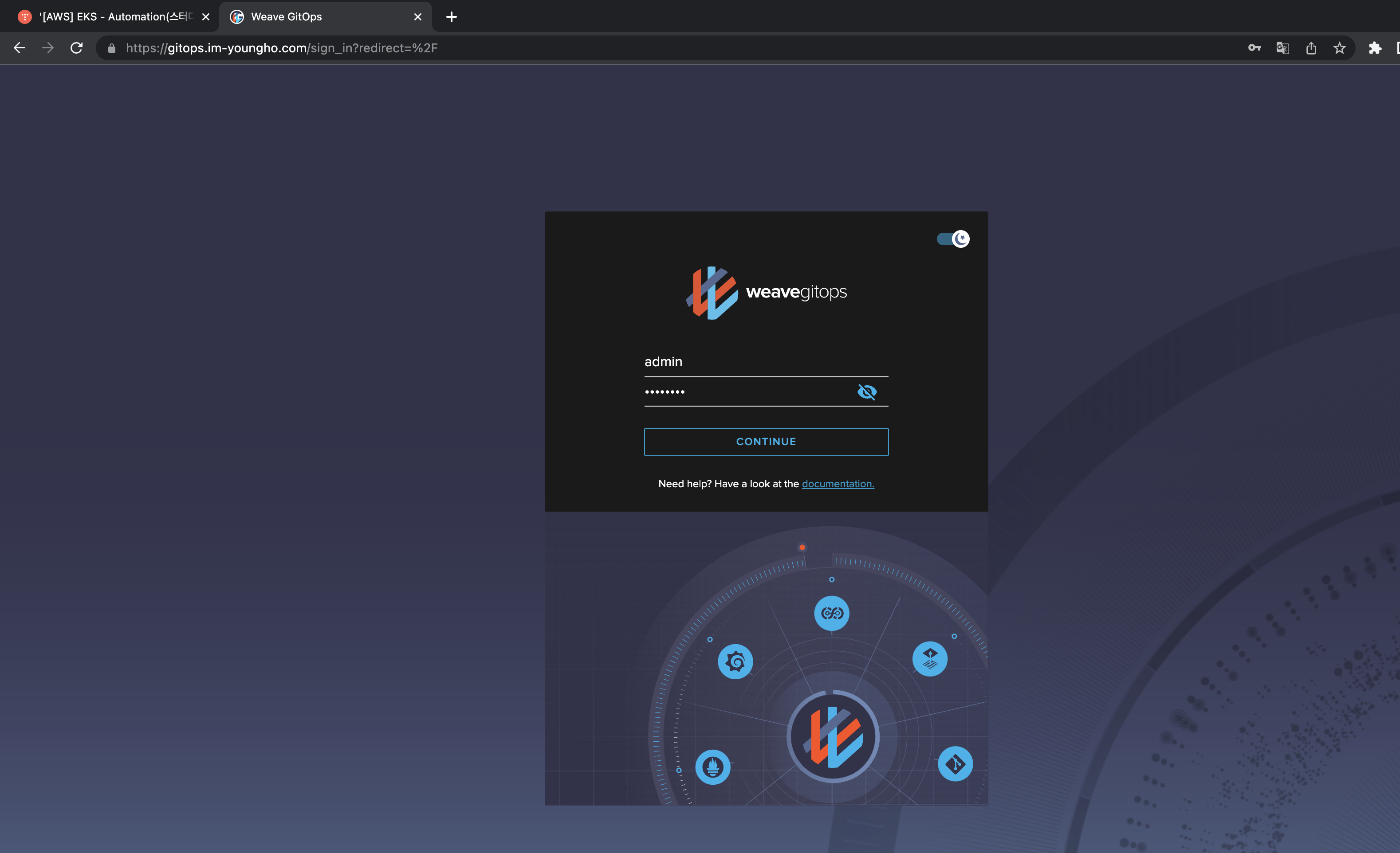Viewport: 1400px width, 853px height.
Task: Open a new browser tab
Action: click(x=451, y=17)
